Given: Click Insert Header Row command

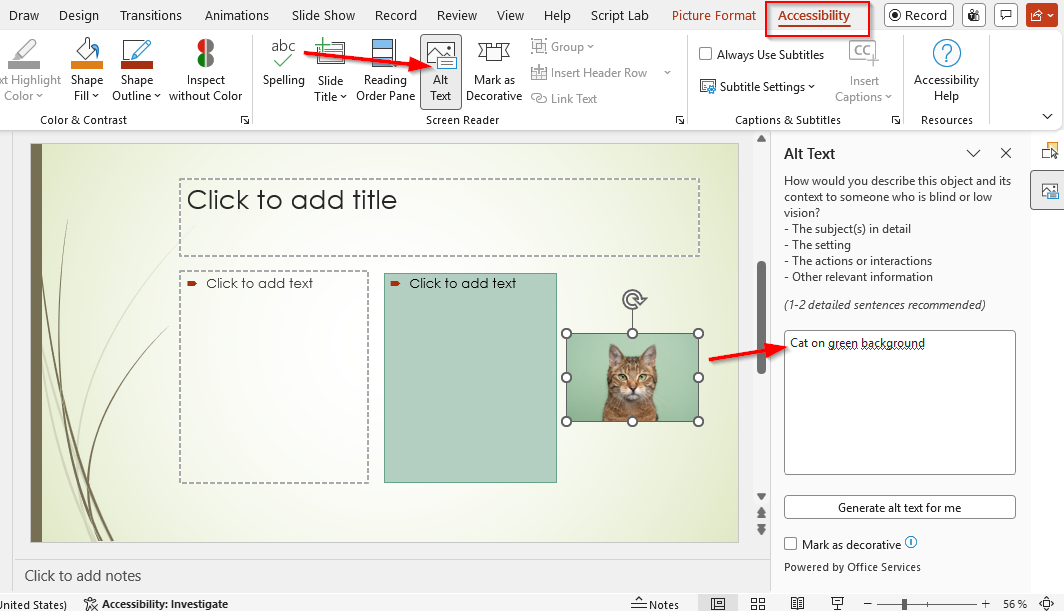Looking at the screenshot, I should [x=589, y=73].
